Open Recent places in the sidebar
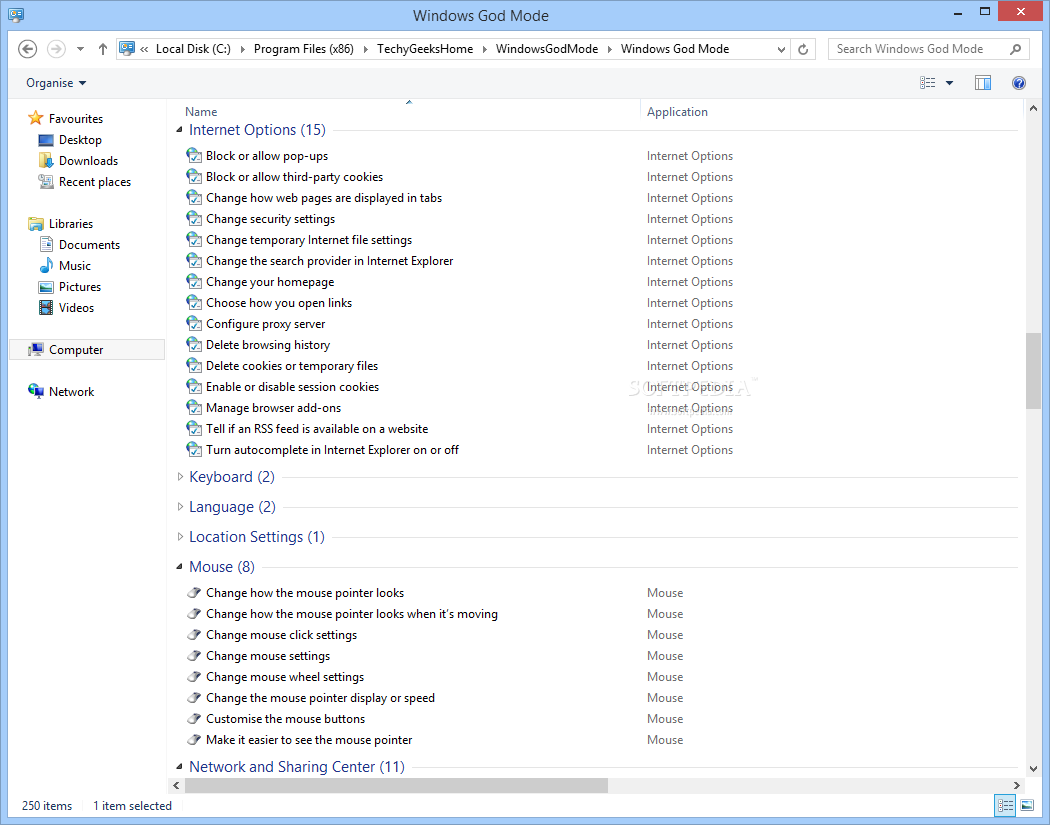Image resolution: width=1050 pixels, height=825 pixels. click(95, 182)
